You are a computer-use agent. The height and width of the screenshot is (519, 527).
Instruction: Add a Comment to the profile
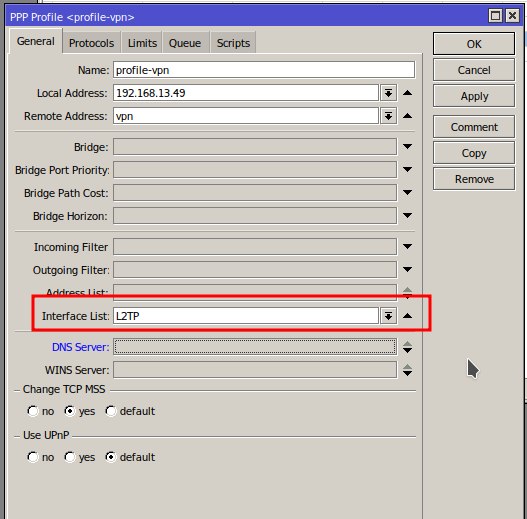[474, 127]
